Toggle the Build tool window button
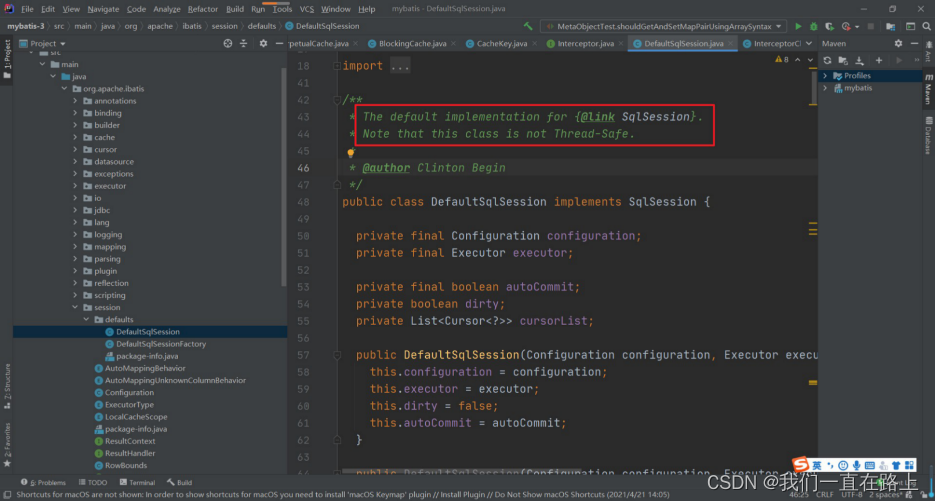This screenshot has height=502, width=935. (179, 482)
